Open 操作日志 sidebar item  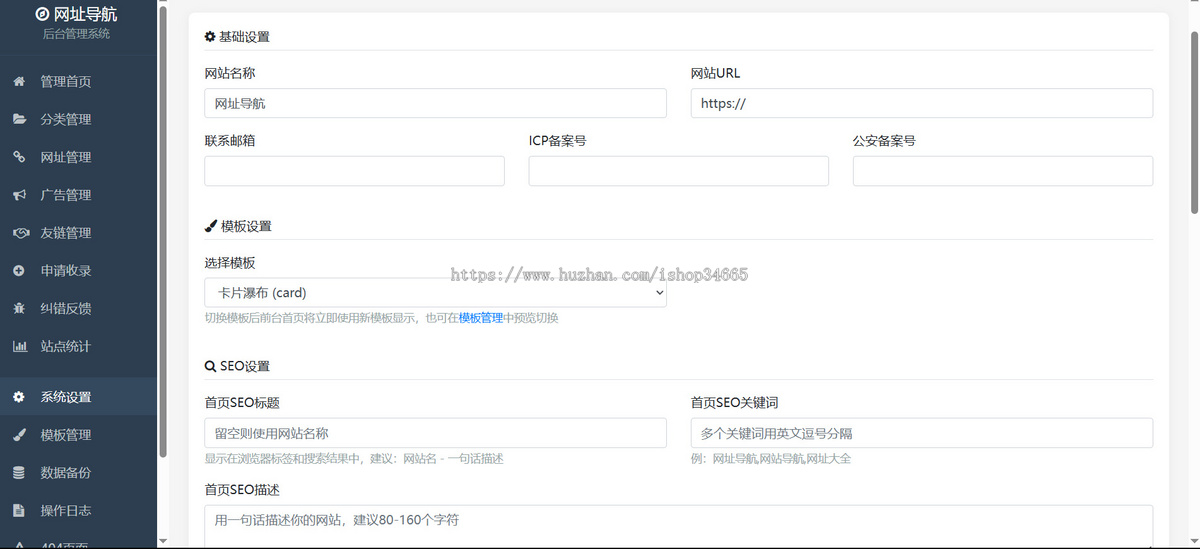[78, 511]
